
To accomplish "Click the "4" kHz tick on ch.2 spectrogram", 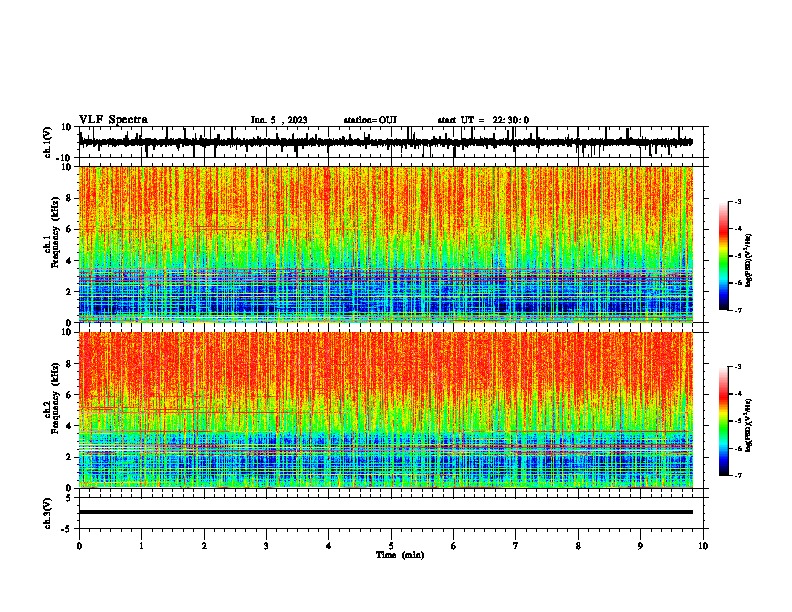I will tap(70, 426).
